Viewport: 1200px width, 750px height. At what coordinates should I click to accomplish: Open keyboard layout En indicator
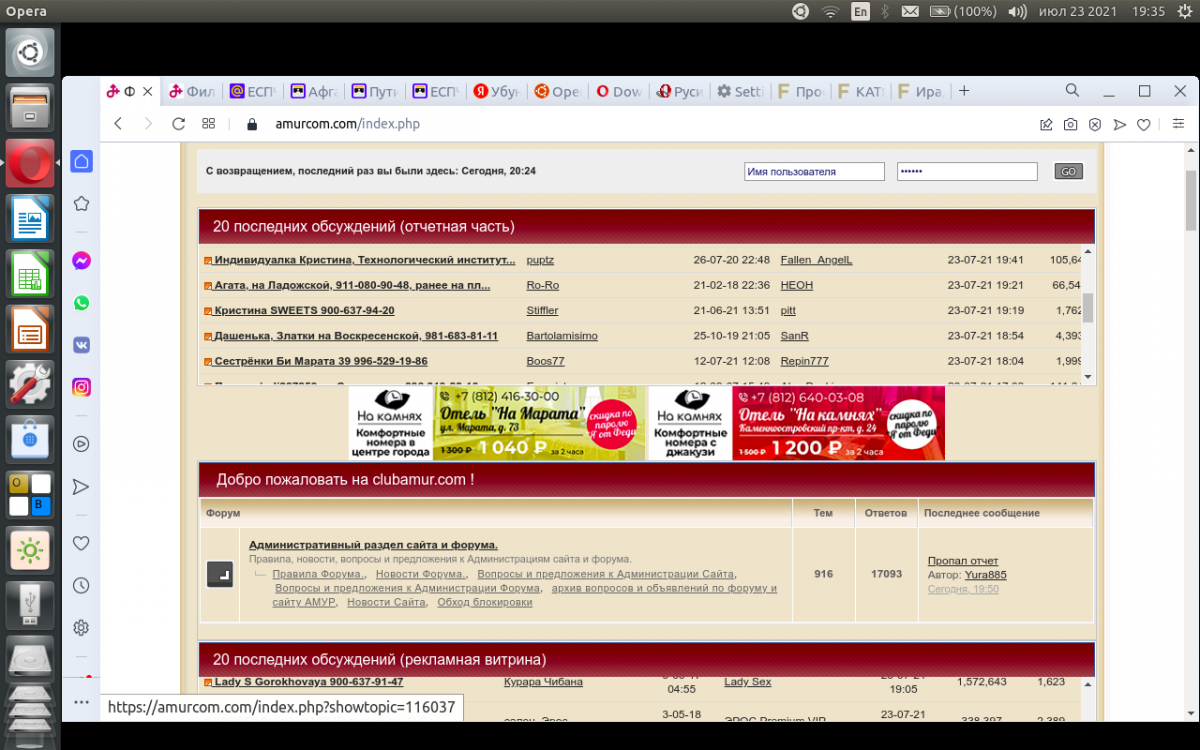pos(860,11)
